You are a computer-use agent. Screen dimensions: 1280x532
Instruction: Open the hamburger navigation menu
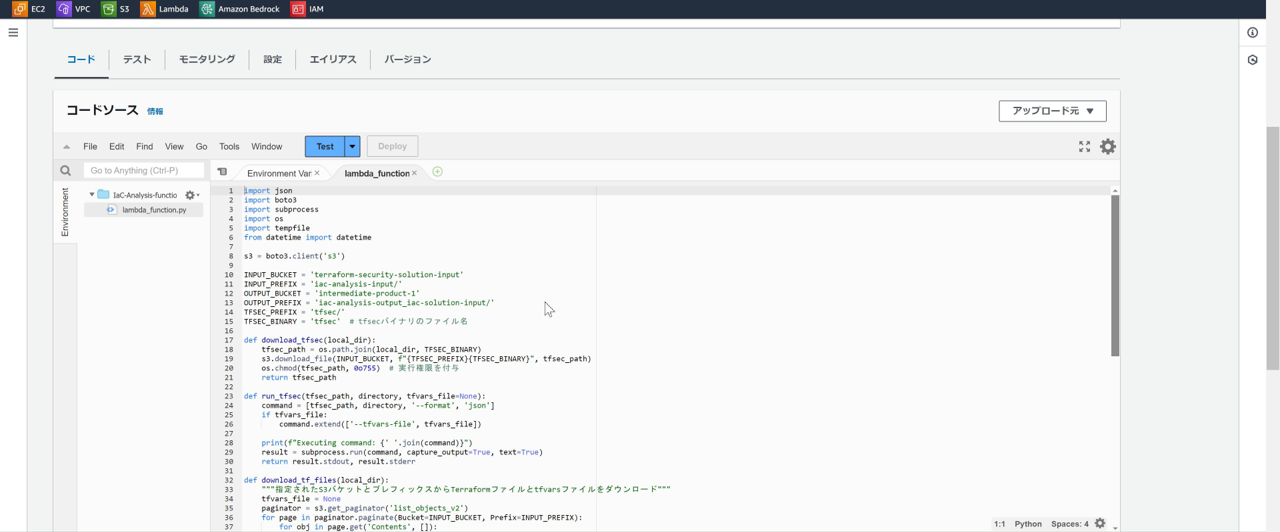click(13, 33)
